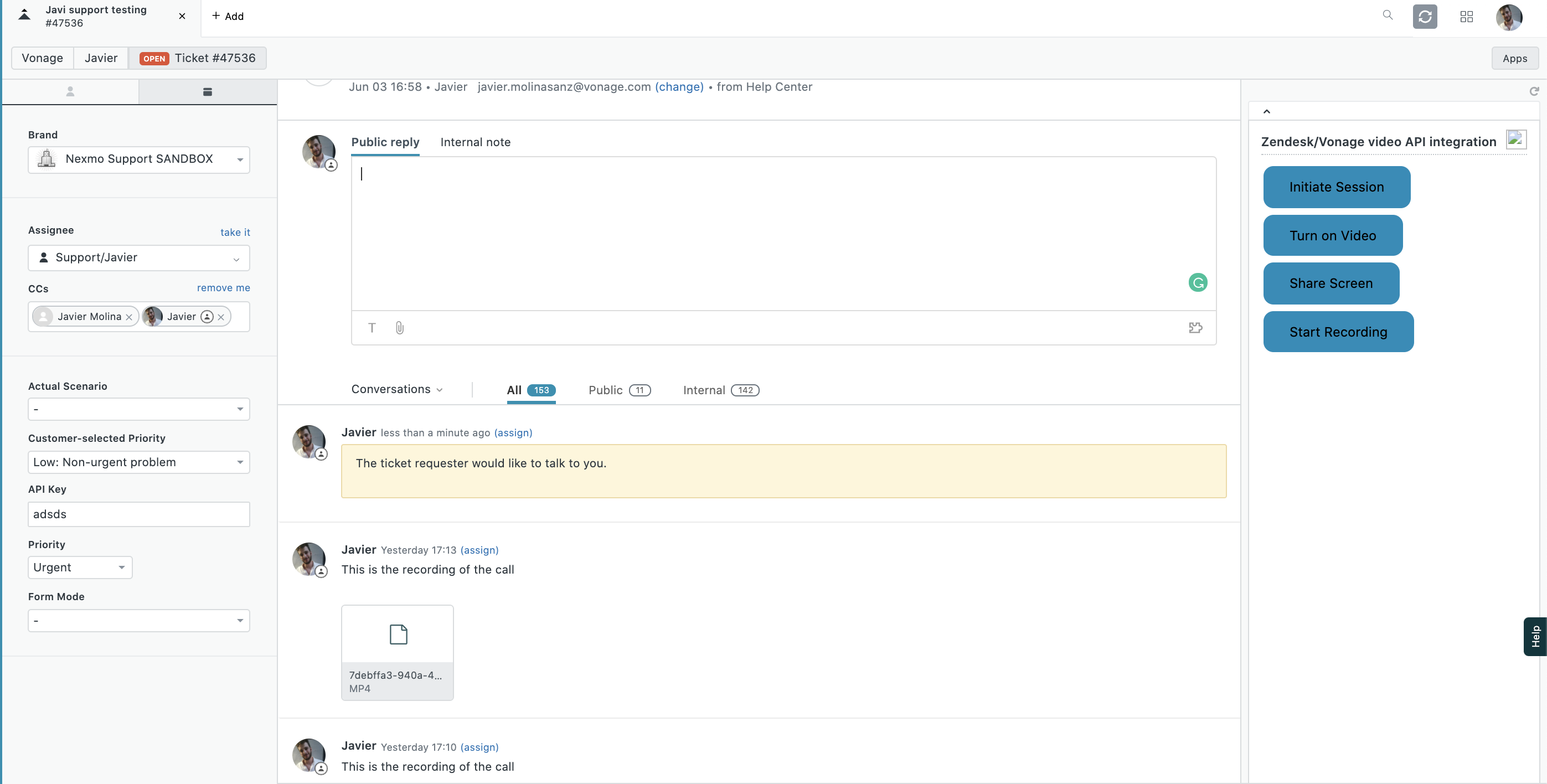Image resolution: width=1547 pixels, height=784 pixels.
Task: Open the user profile avatar menu
Action: click(x=1509, y=17)
